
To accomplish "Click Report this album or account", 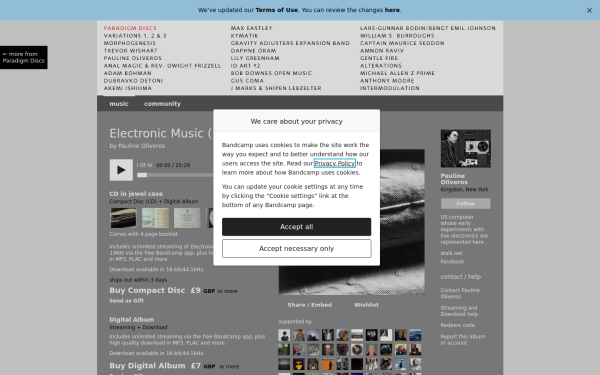I will click(462, 340).
